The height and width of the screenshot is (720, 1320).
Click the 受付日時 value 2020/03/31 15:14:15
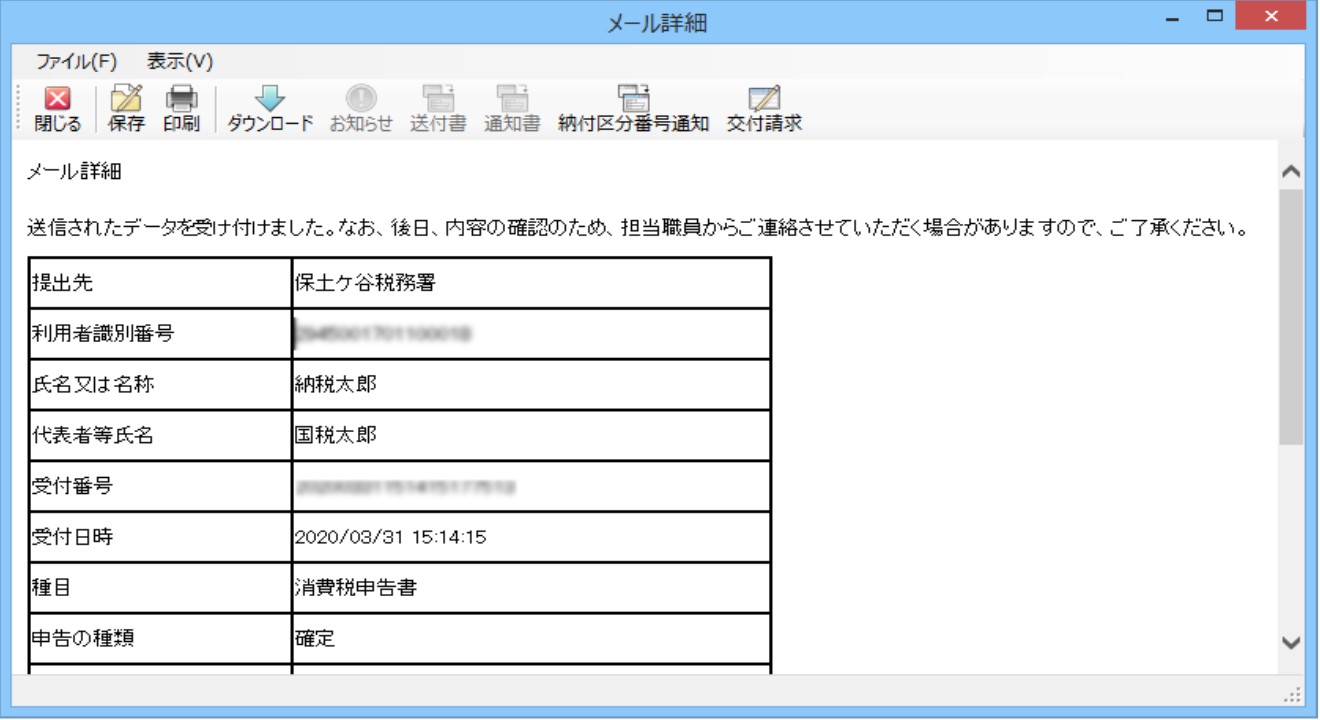pos(390,537)
